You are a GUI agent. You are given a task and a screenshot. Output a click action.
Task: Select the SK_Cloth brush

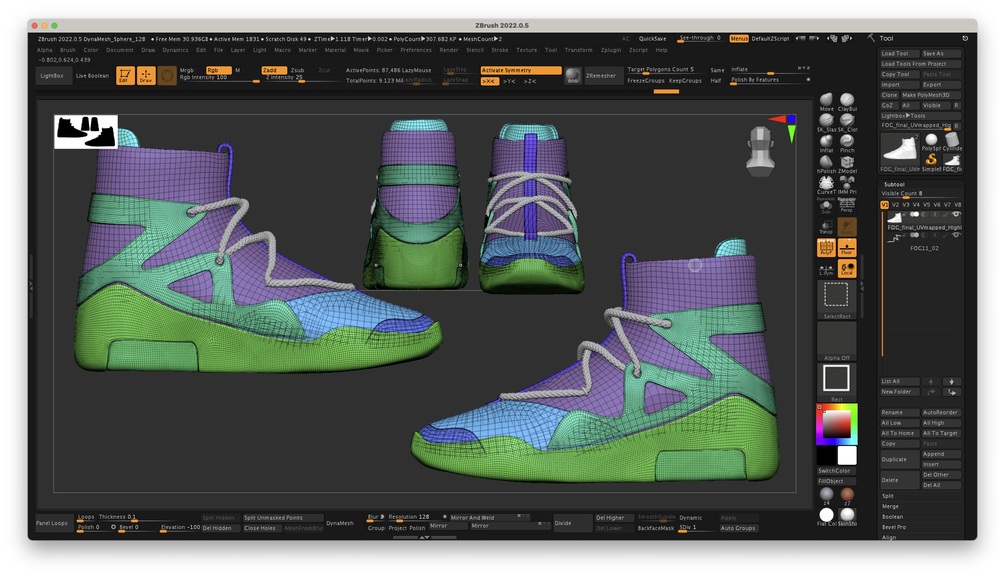click(847, 121)
